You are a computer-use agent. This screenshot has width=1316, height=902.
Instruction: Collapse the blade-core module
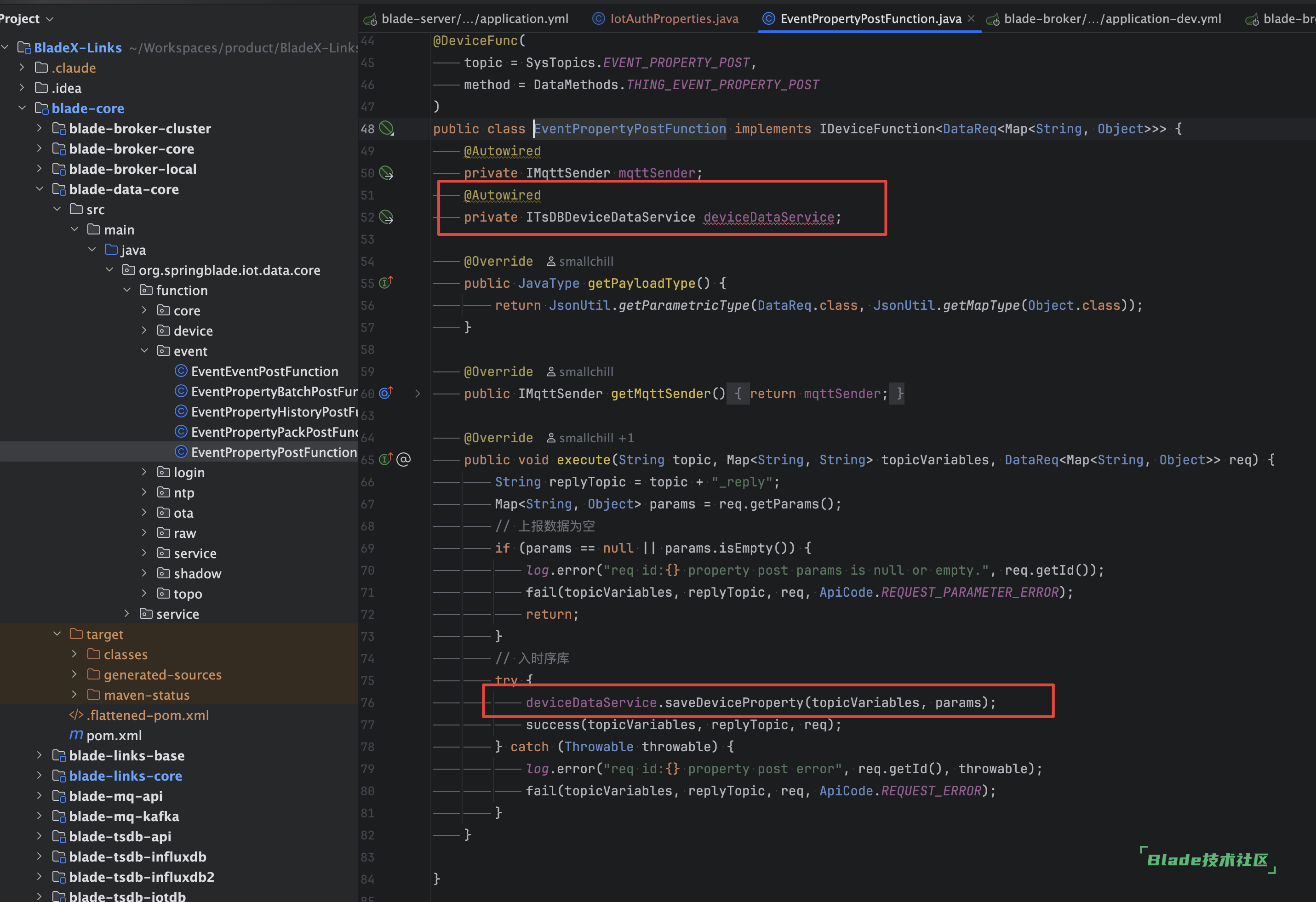click(22, 108)
